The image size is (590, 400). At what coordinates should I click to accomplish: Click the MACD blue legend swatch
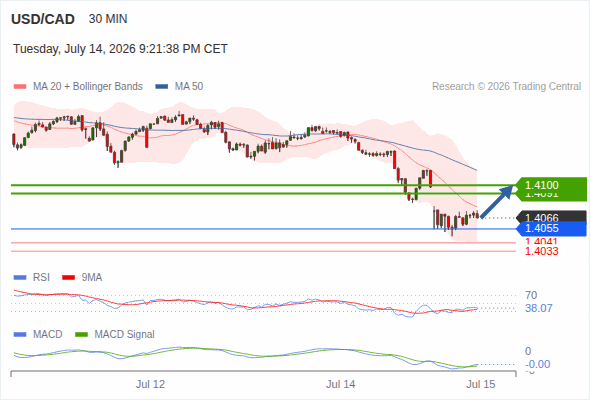(20, 335)
